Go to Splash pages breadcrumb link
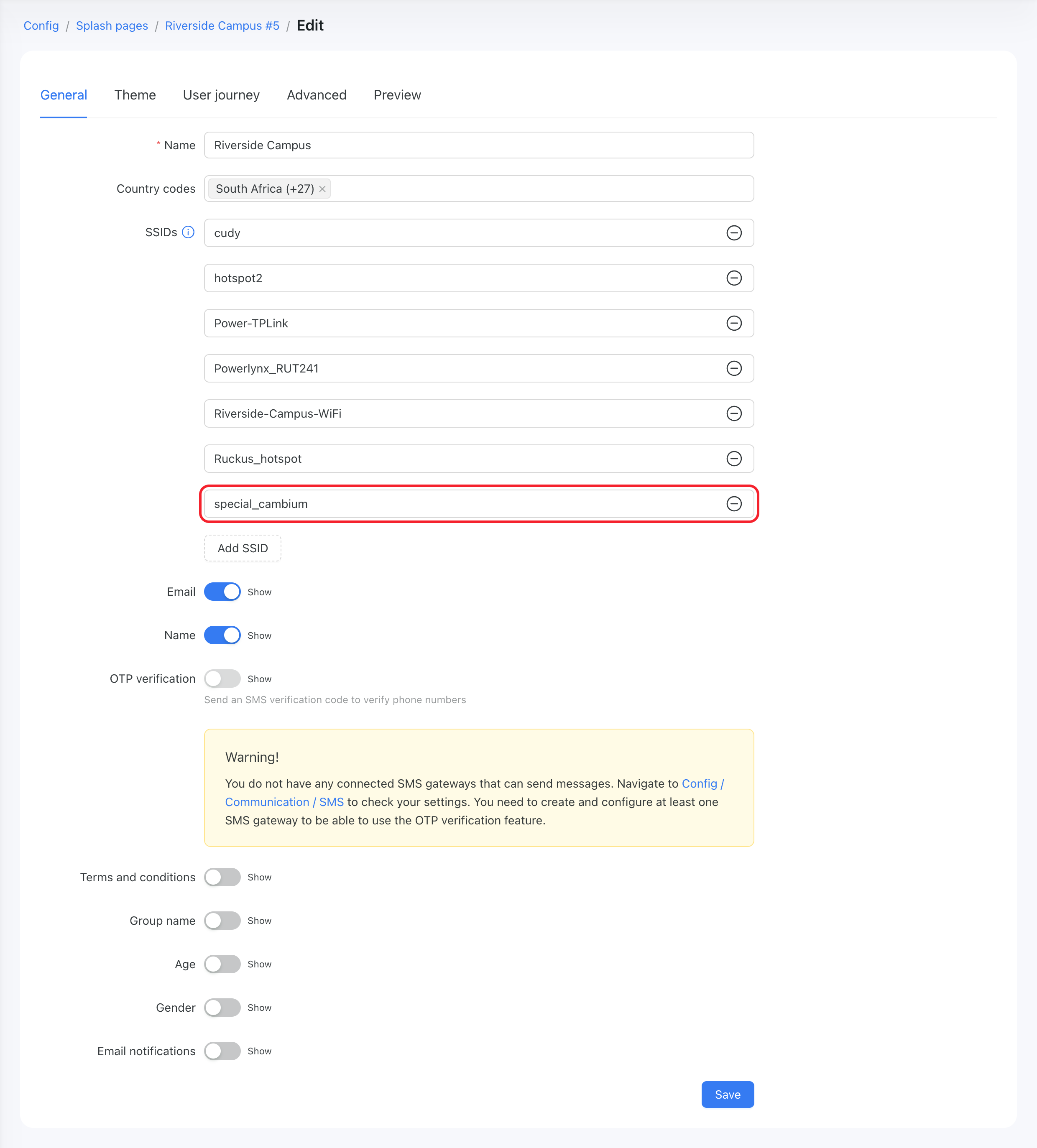This screenshot has height=1148, width=1037. [x=112, y=26]
